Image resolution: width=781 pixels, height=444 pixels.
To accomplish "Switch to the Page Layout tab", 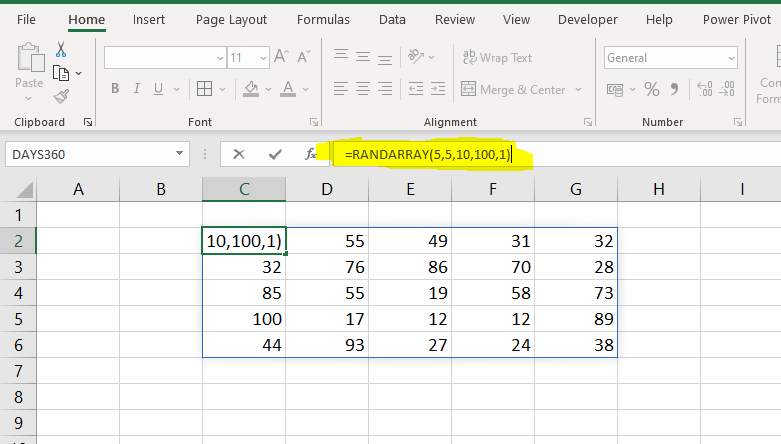I will [x=231, y=19].
